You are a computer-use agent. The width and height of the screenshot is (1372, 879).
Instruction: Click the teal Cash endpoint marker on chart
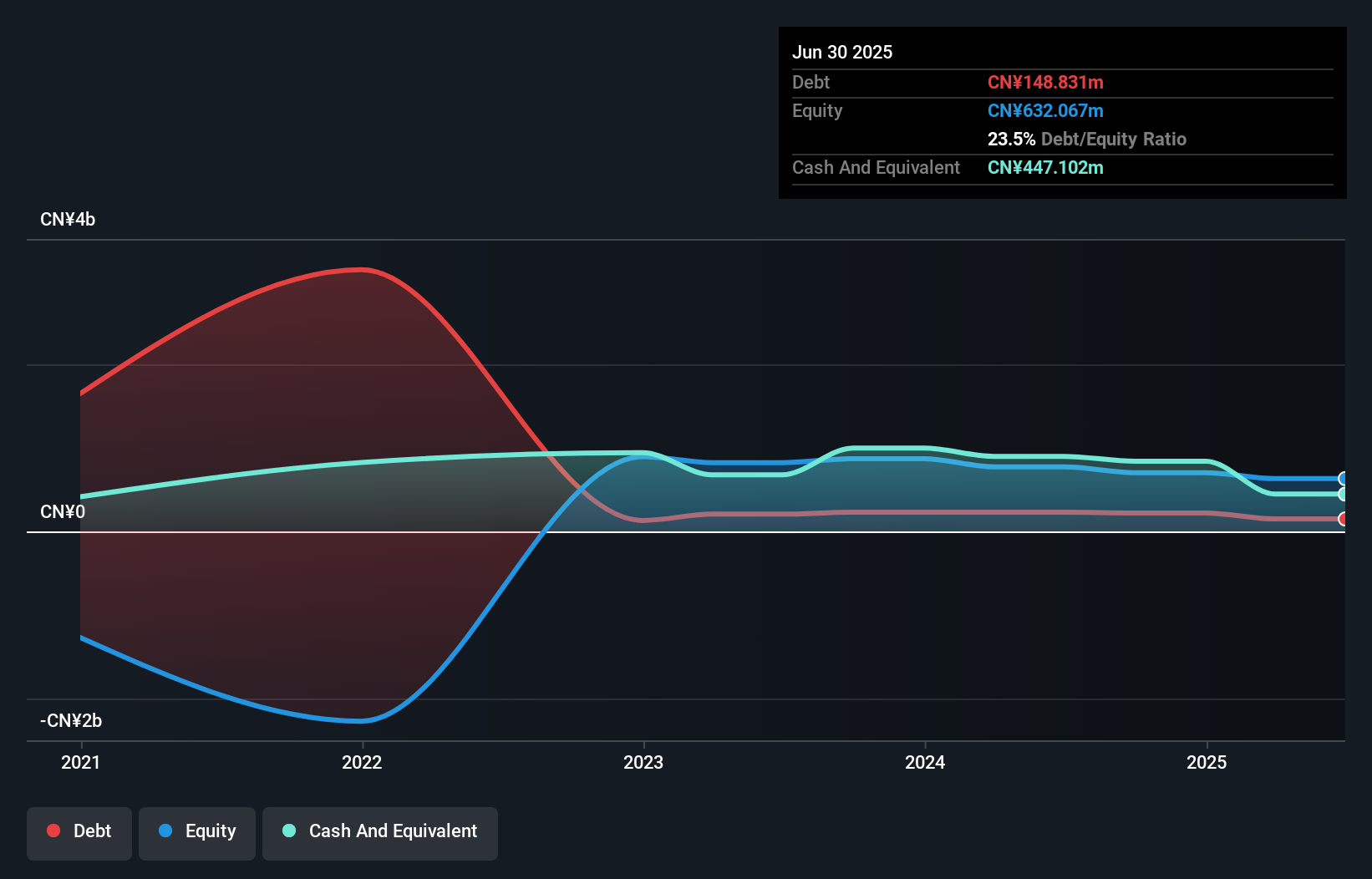tap(1342, 494)
